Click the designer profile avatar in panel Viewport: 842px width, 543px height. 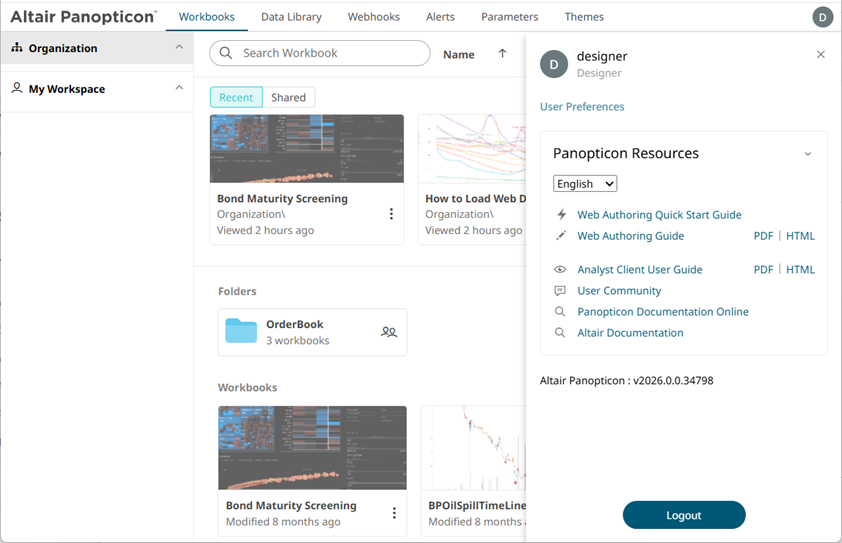tap(554, 64)
